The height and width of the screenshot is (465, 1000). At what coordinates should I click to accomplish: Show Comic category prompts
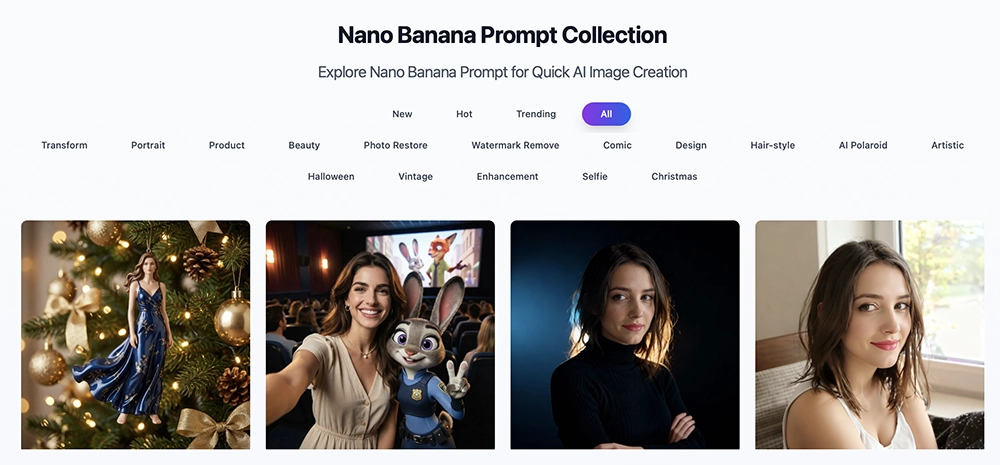617,145
